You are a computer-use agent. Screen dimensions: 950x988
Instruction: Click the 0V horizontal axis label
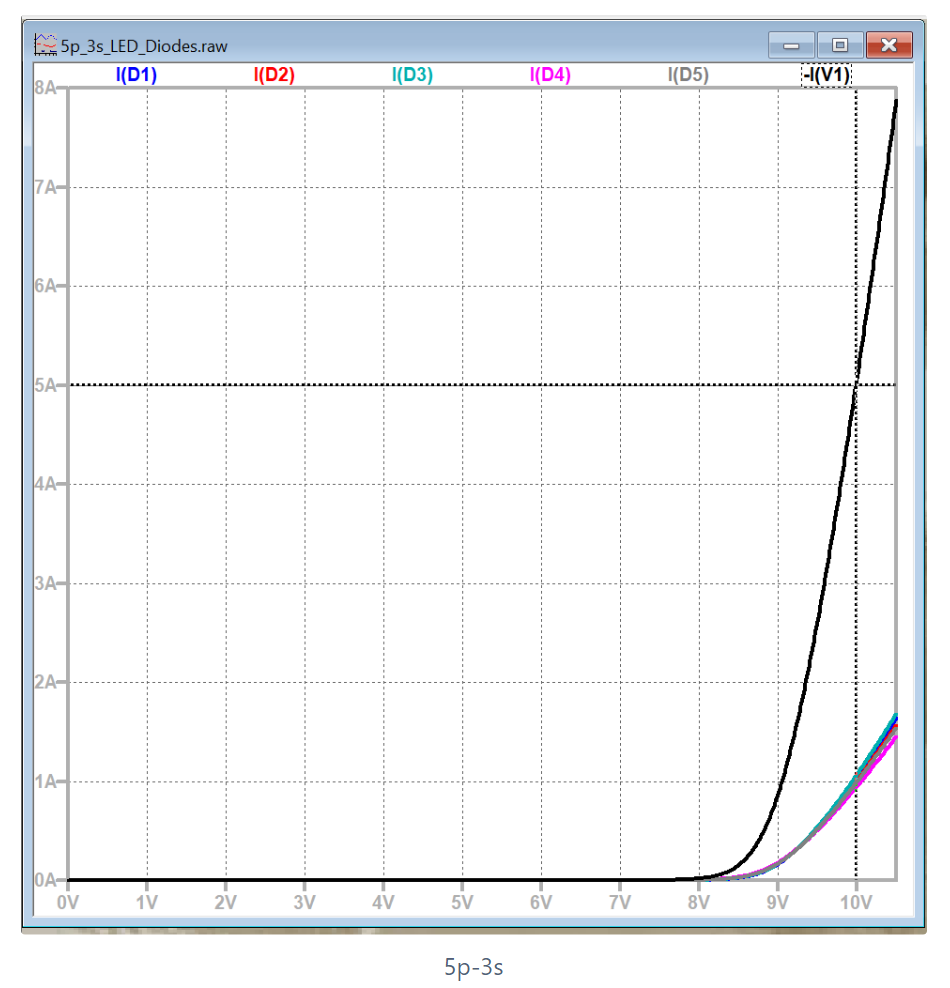coord(68,903)
